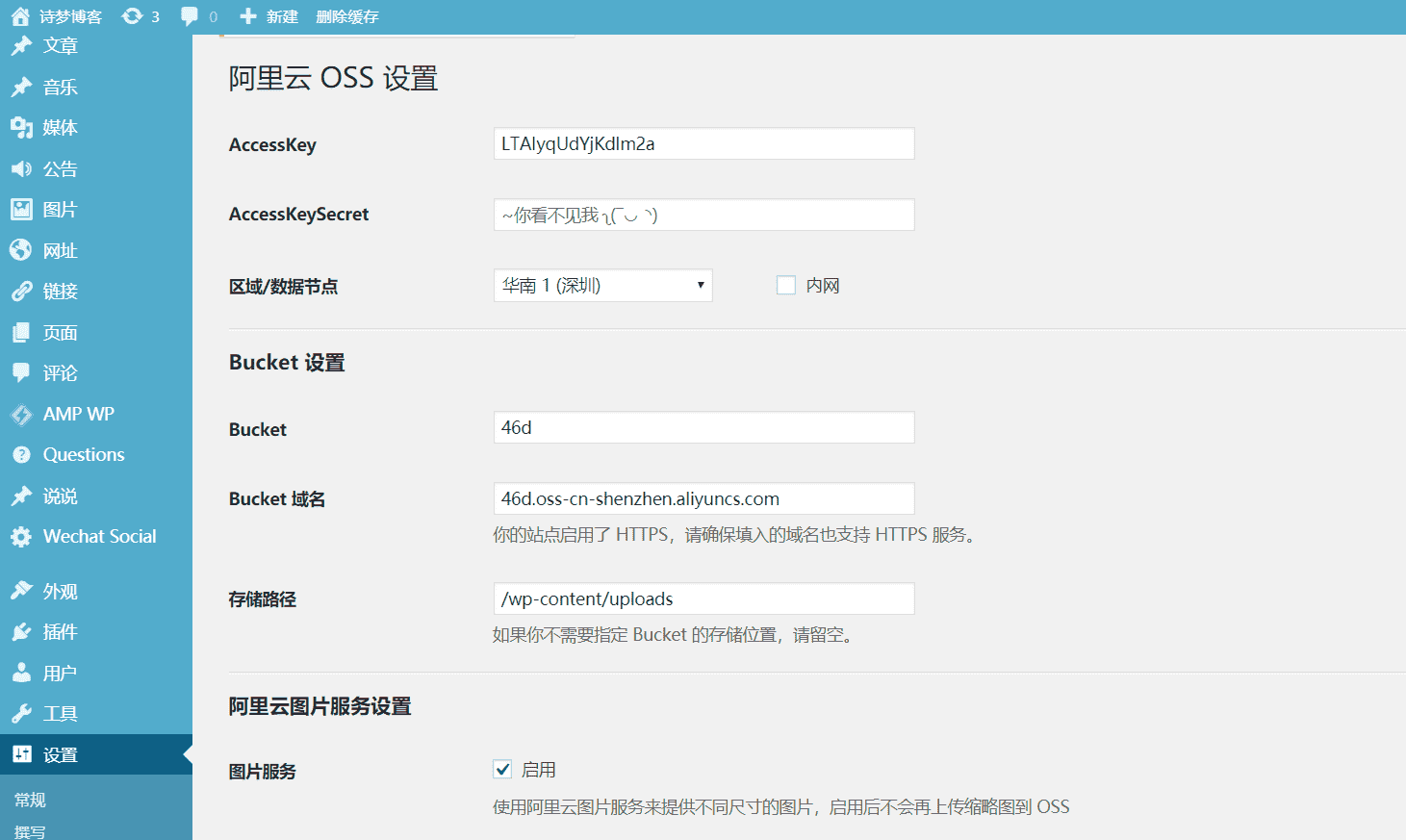The image size is (1406, 840).
Task: Click the media icon beside 媒体
Action: coord(21,127)
